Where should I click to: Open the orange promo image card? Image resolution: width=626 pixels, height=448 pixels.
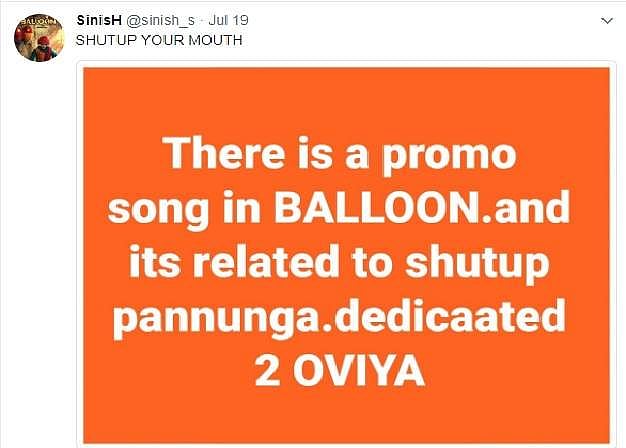[x=347, y=255]
